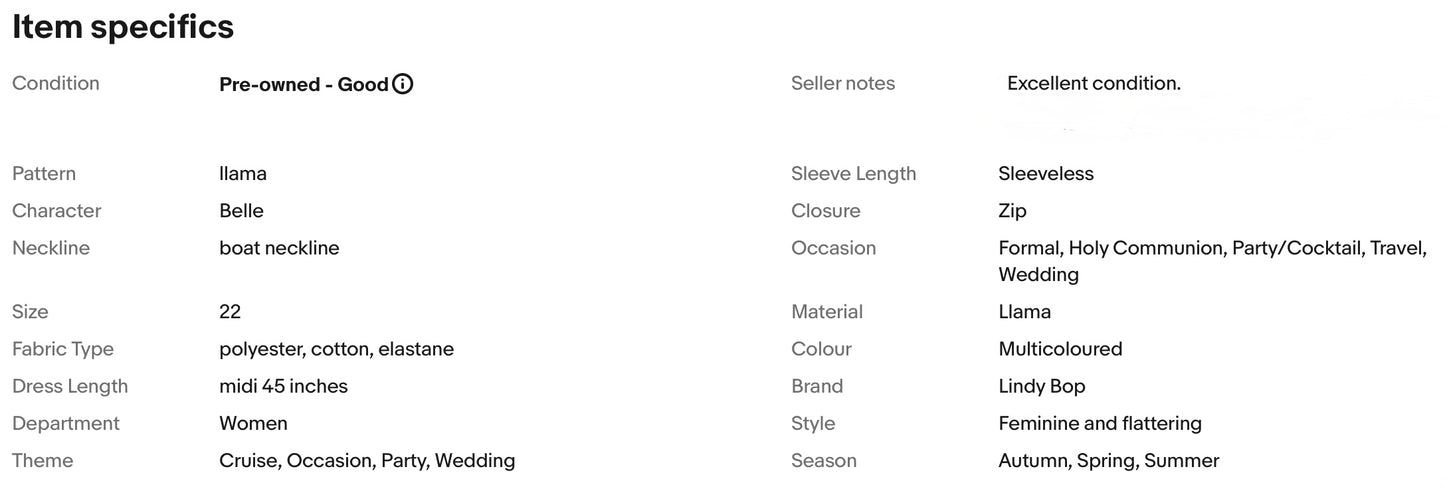Viewport: 1445px width, 487px height.
Task: Click the Sleeveless sleeve length value
Action: [1045, 174]
